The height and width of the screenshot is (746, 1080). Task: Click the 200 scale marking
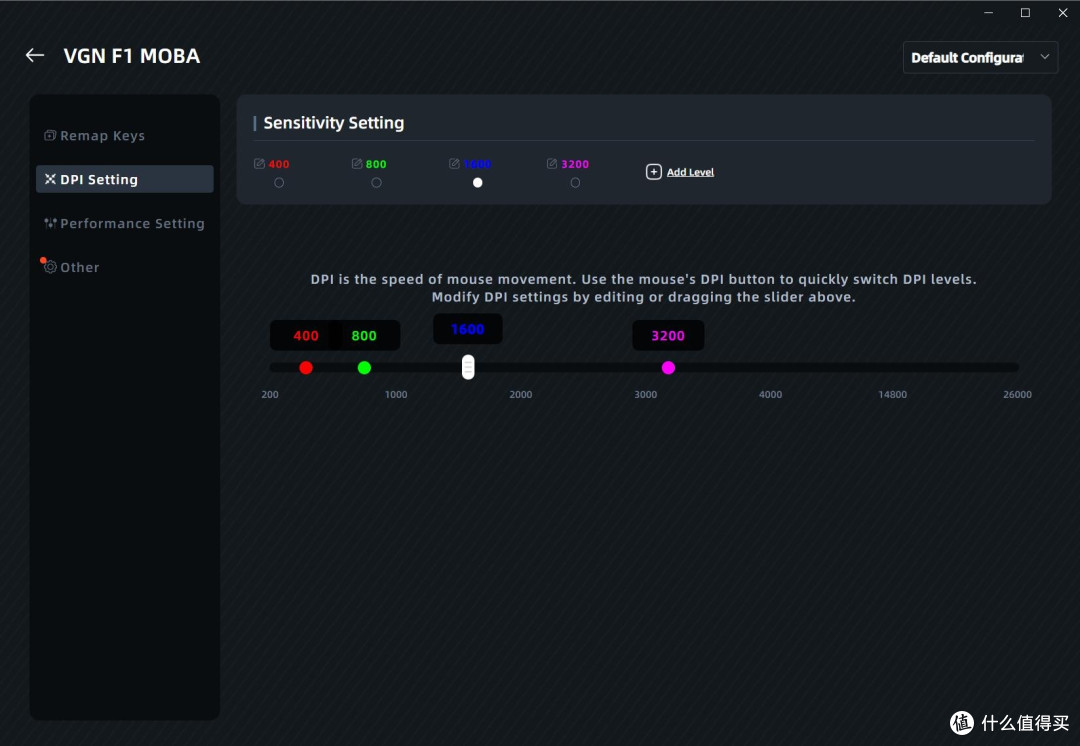270,395
